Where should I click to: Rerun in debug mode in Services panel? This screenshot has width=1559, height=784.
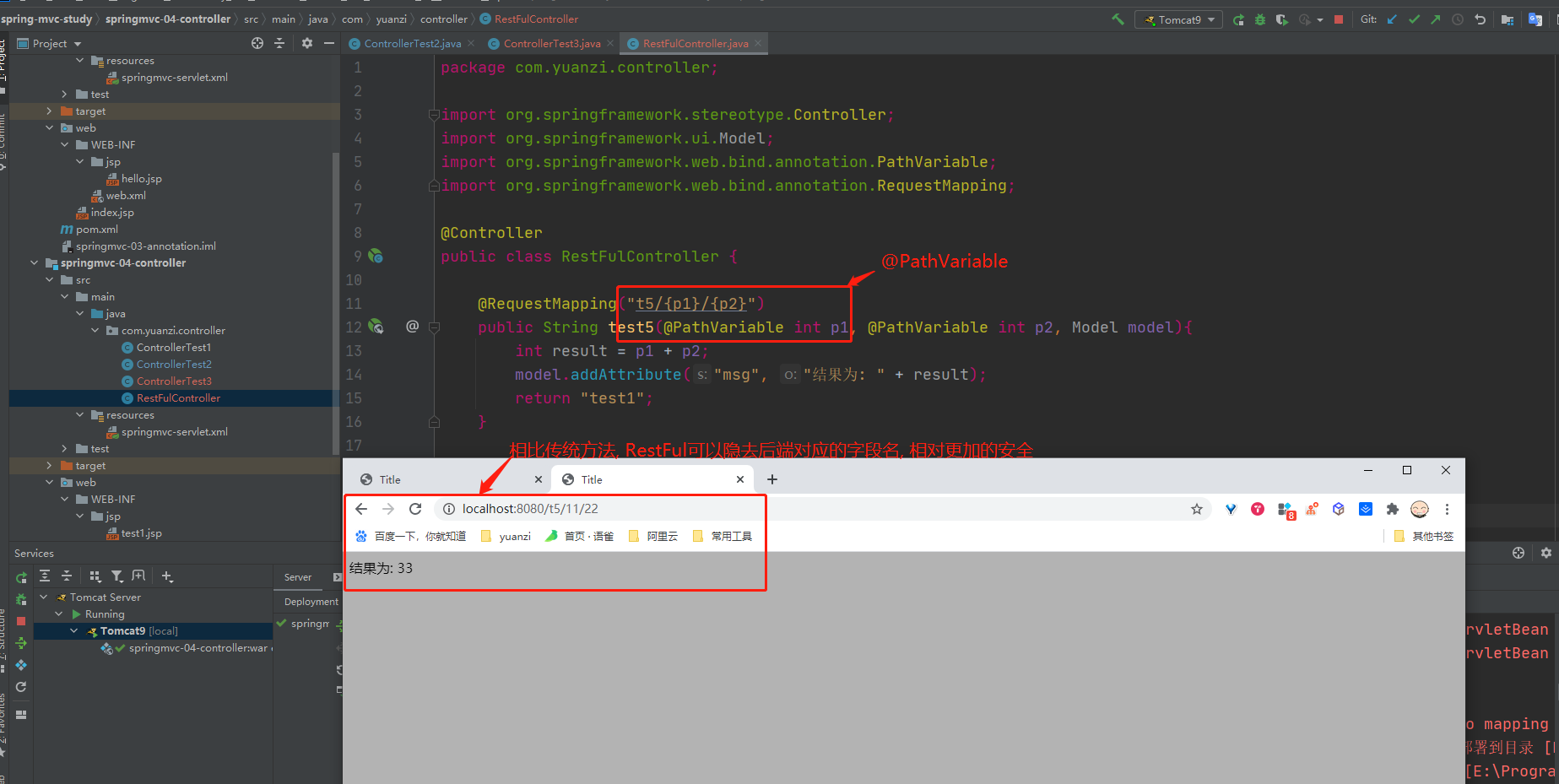coord(21,599)
